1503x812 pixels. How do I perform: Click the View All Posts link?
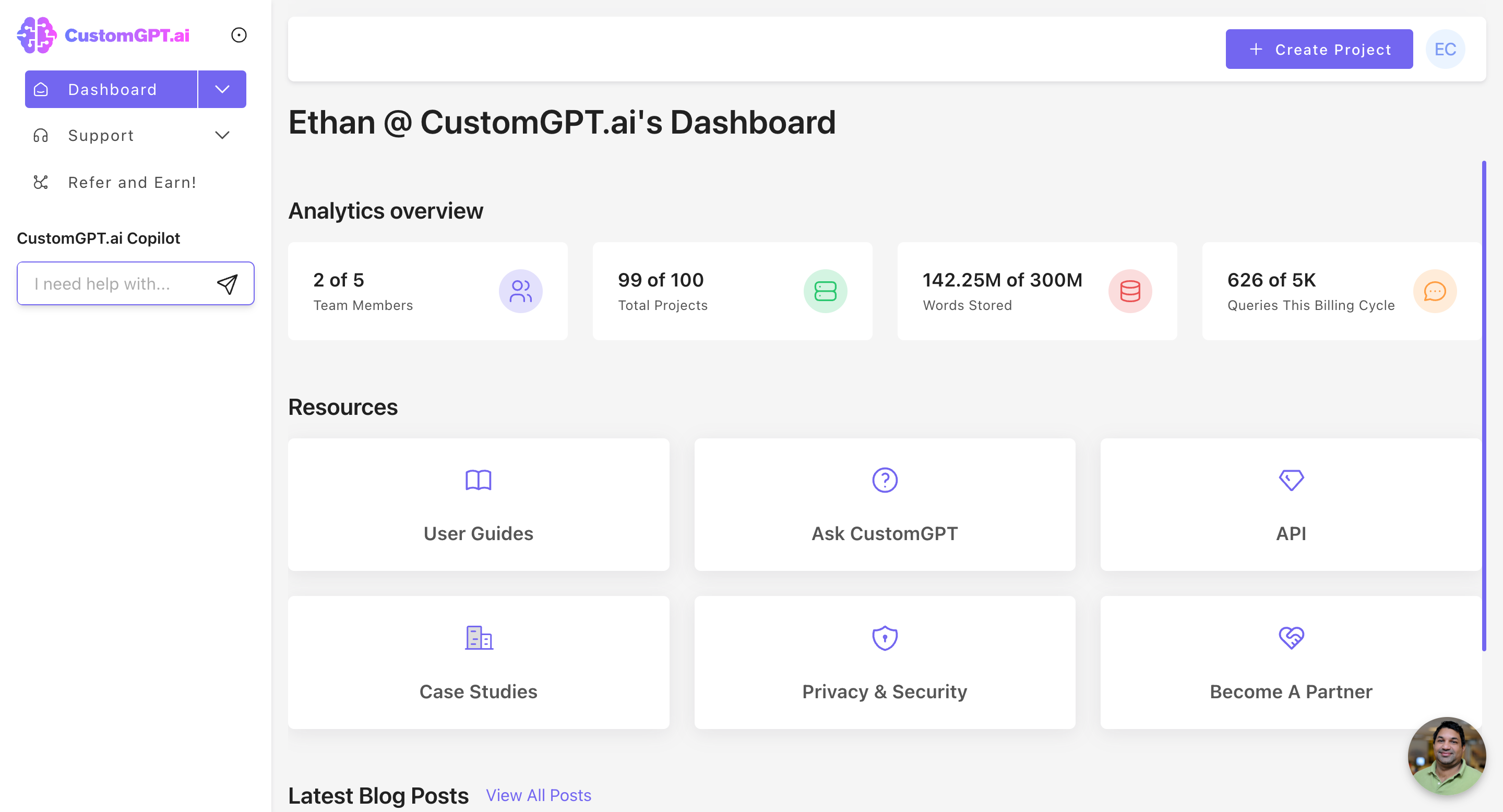[538, 795]
